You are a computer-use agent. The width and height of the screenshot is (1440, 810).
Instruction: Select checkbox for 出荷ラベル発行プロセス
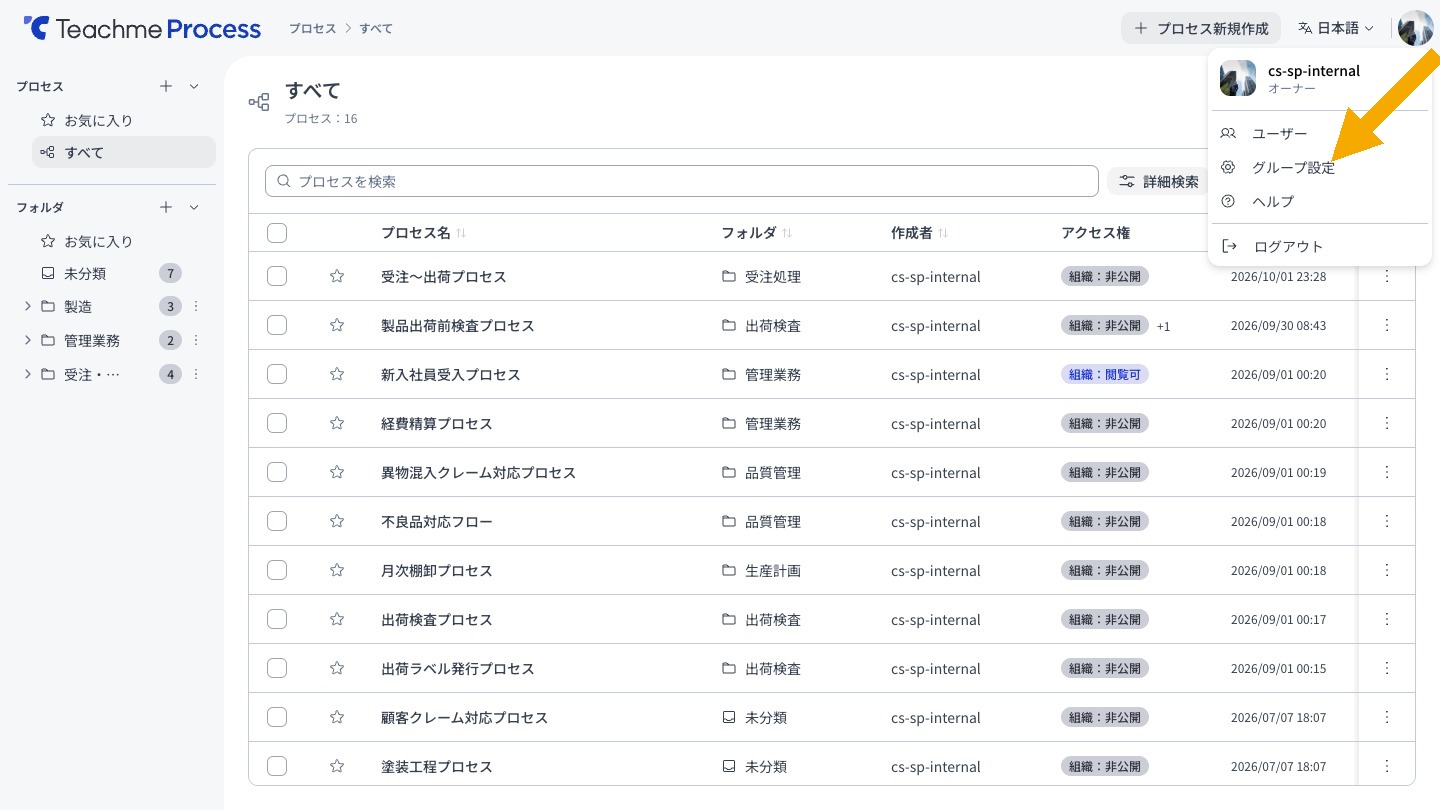pyautogui.click(x=277, y=668)
